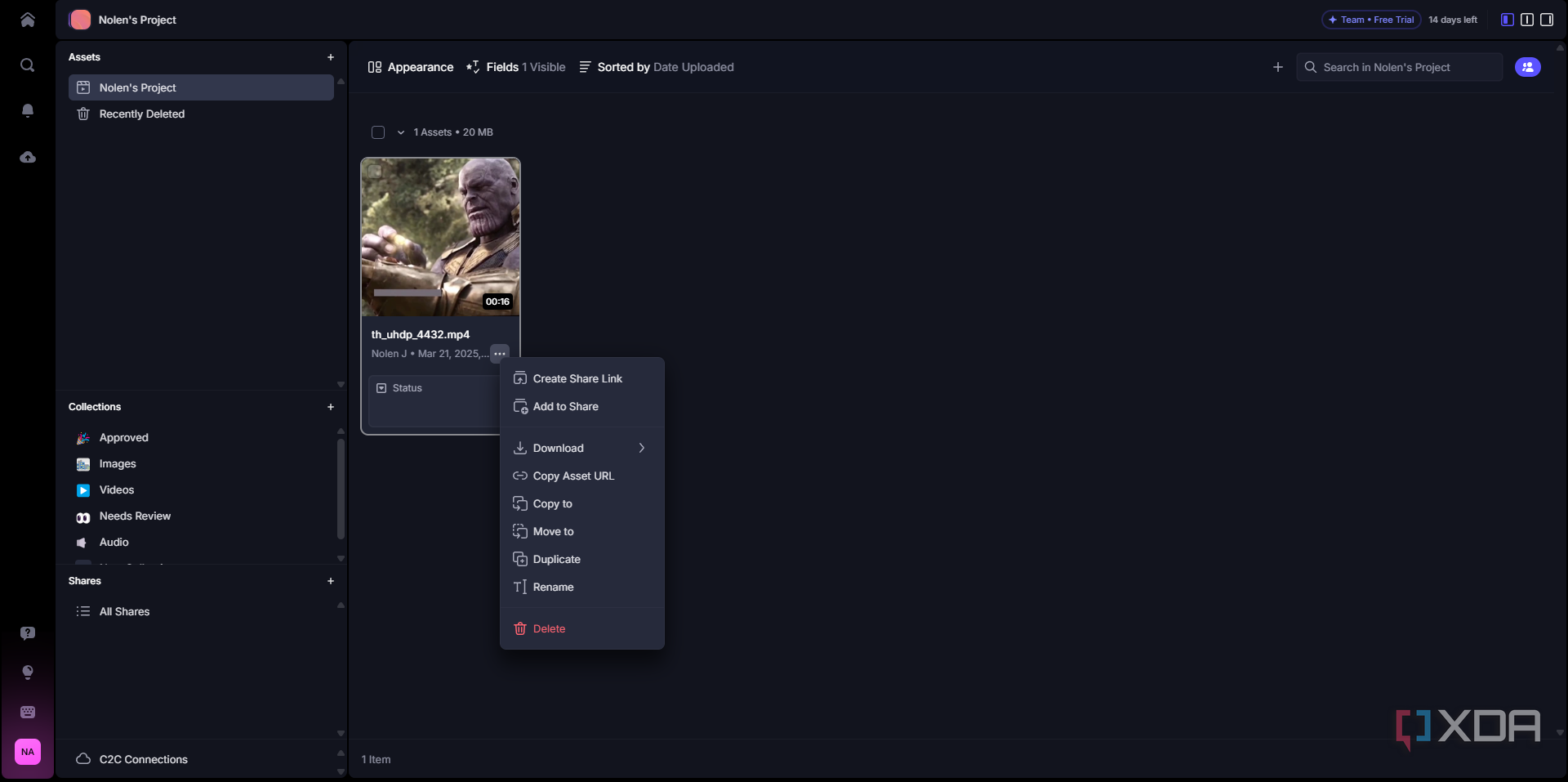Image resolution: width=1568 pixels, height=782 pixels.
Task: Click the Assets panel scroll-down arrow
Action: pos(341,384)
